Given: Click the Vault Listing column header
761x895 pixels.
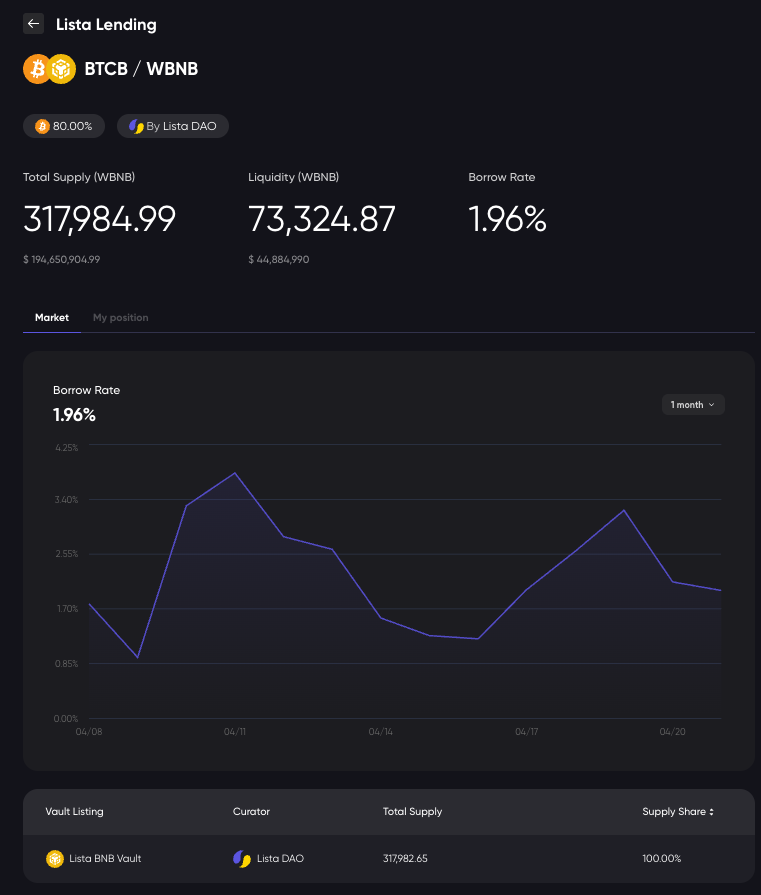Looking at the screenshot, I should (74, 812).
